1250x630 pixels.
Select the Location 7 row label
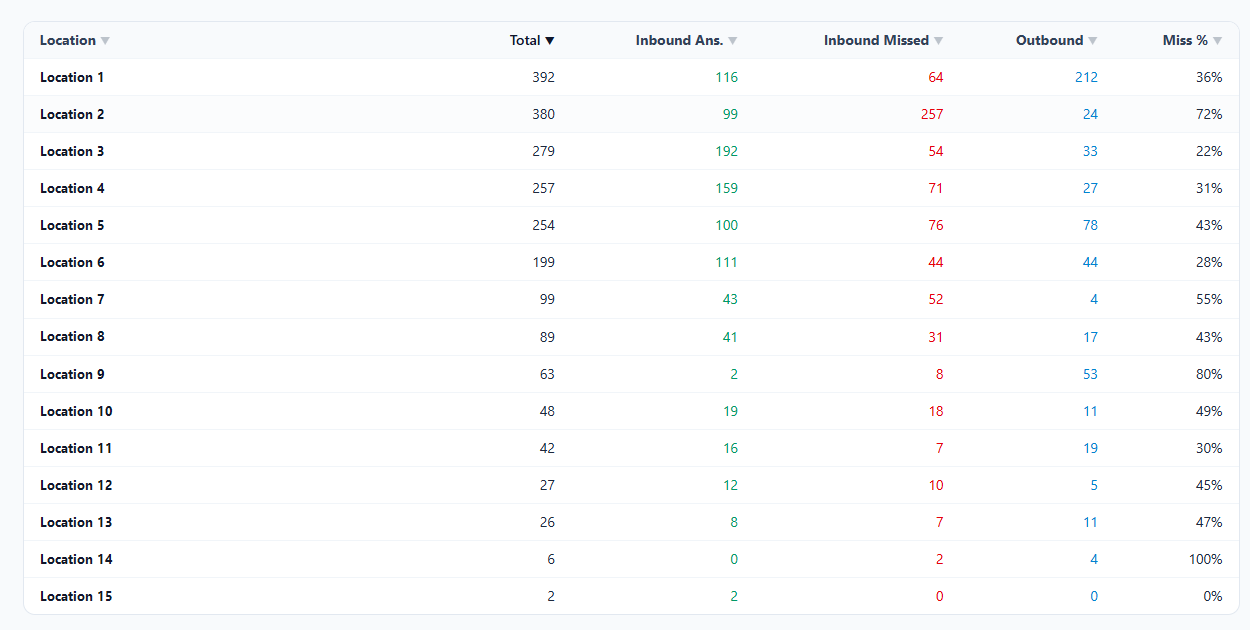72,299
